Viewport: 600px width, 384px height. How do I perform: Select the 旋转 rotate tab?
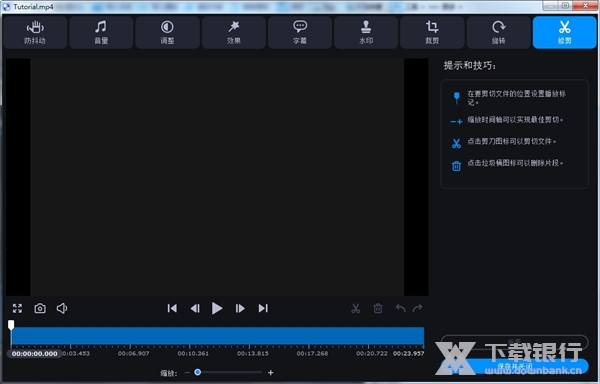(498, 33)
